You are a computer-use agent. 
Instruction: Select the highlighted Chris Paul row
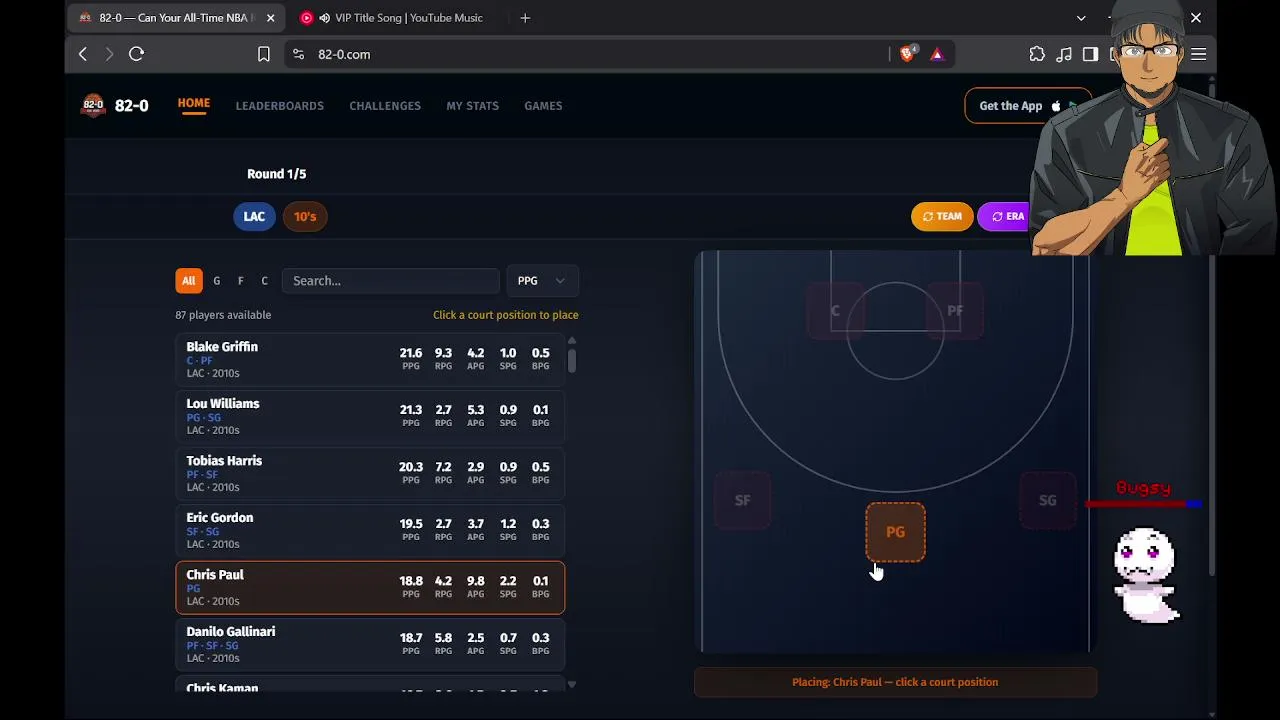coord(370,588)
